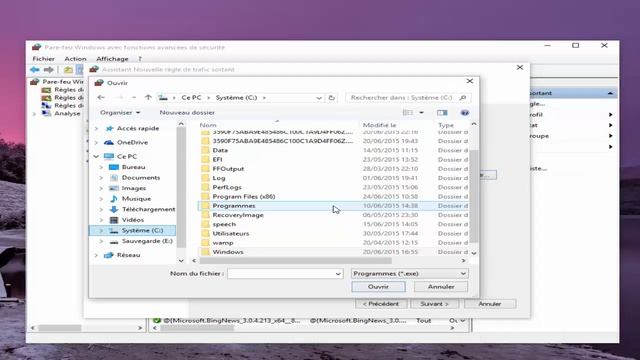This screenshot has height=360, width=640.
Task: Open the help icon in Ouvrir dialog
Action: [464, 113]
